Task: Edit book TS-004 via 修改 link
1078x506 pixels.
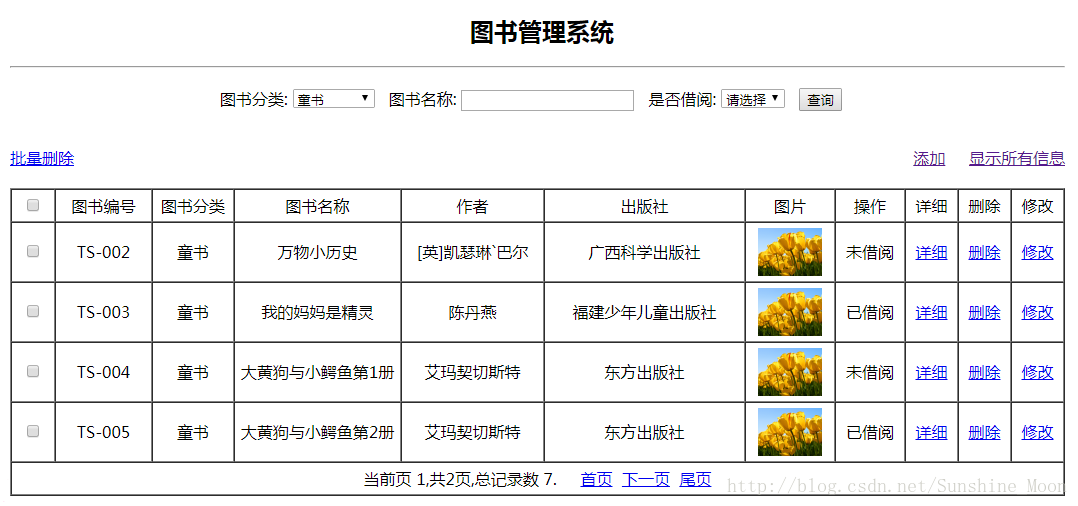Action: (1037, 372)
